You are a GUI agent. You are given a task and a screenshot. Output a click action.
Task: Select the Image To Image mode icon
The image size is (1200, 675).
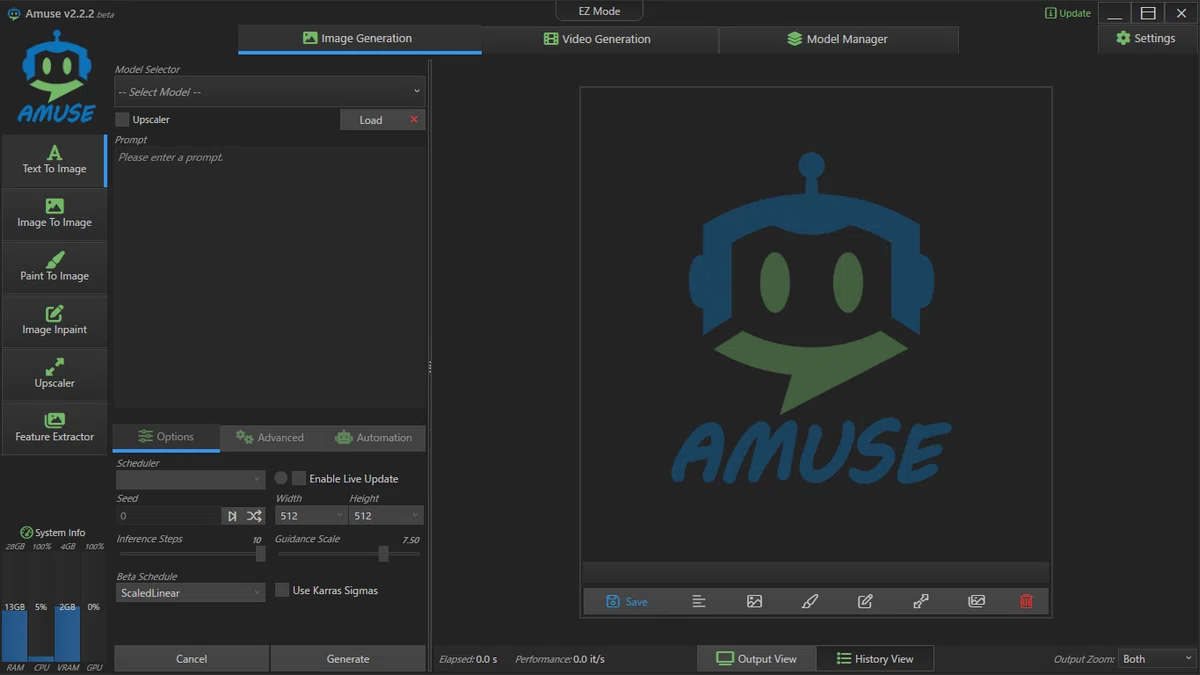pos(55,206)
